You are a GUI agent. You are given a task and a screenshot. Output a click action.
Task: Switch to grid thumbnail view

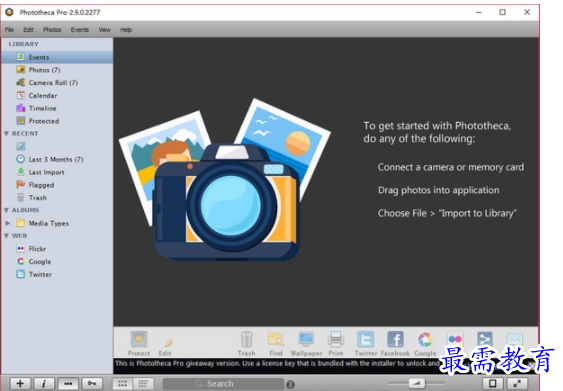[122, 384]
